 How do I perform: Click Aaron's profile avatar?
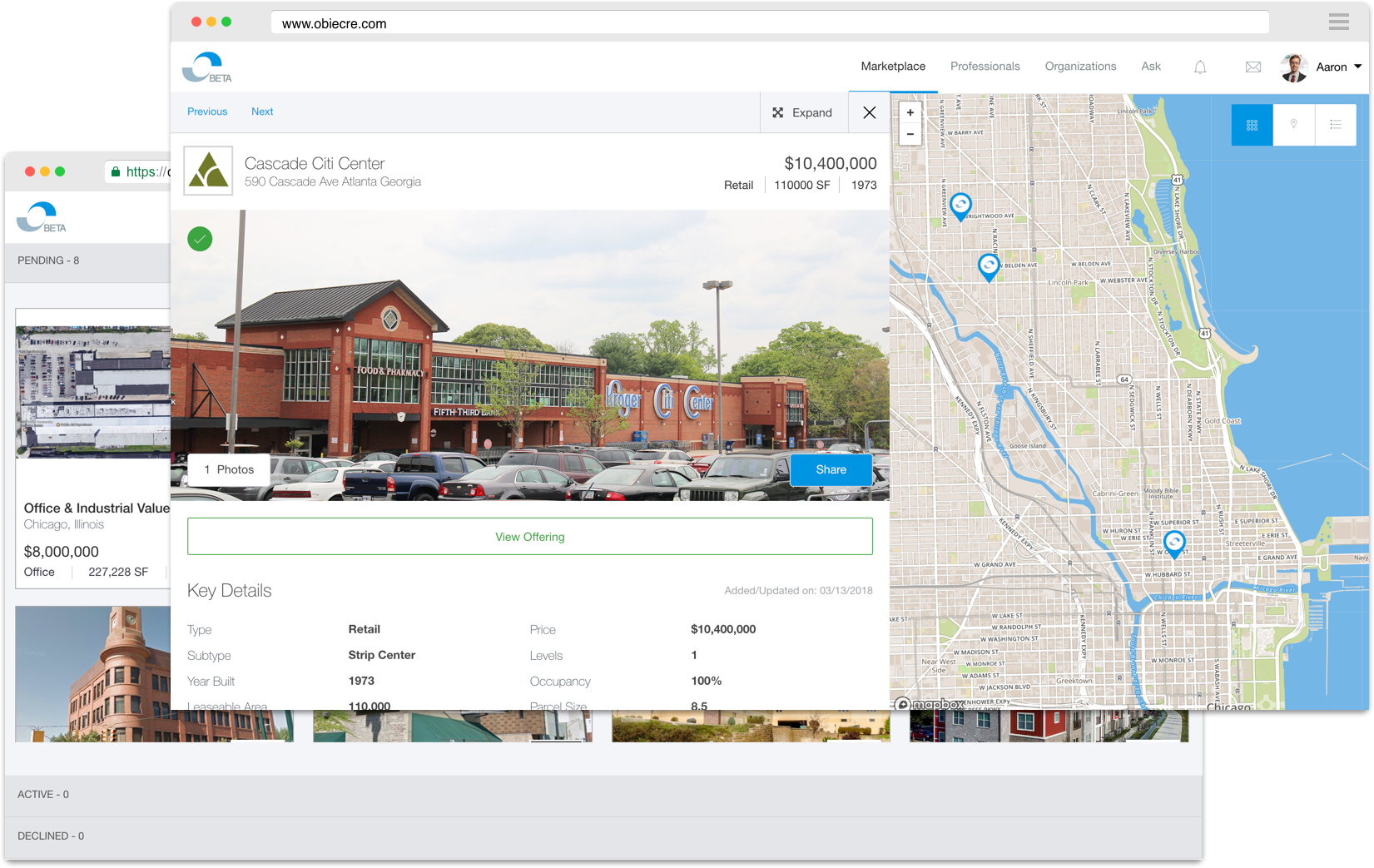point(1294,67)
